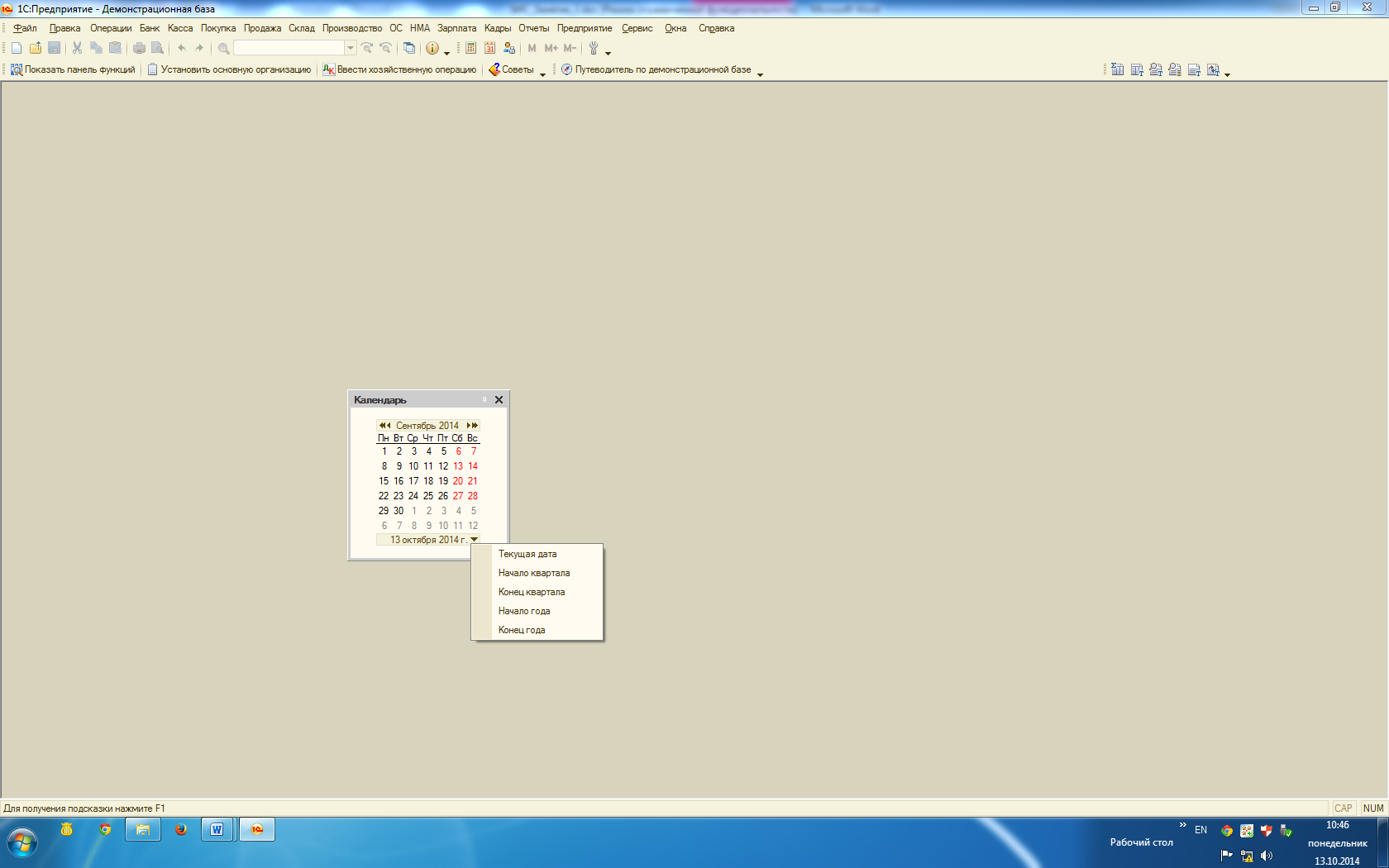Open Windows Explorer from the taskbar
The image size is (1389, 868).
pos(143,829)
